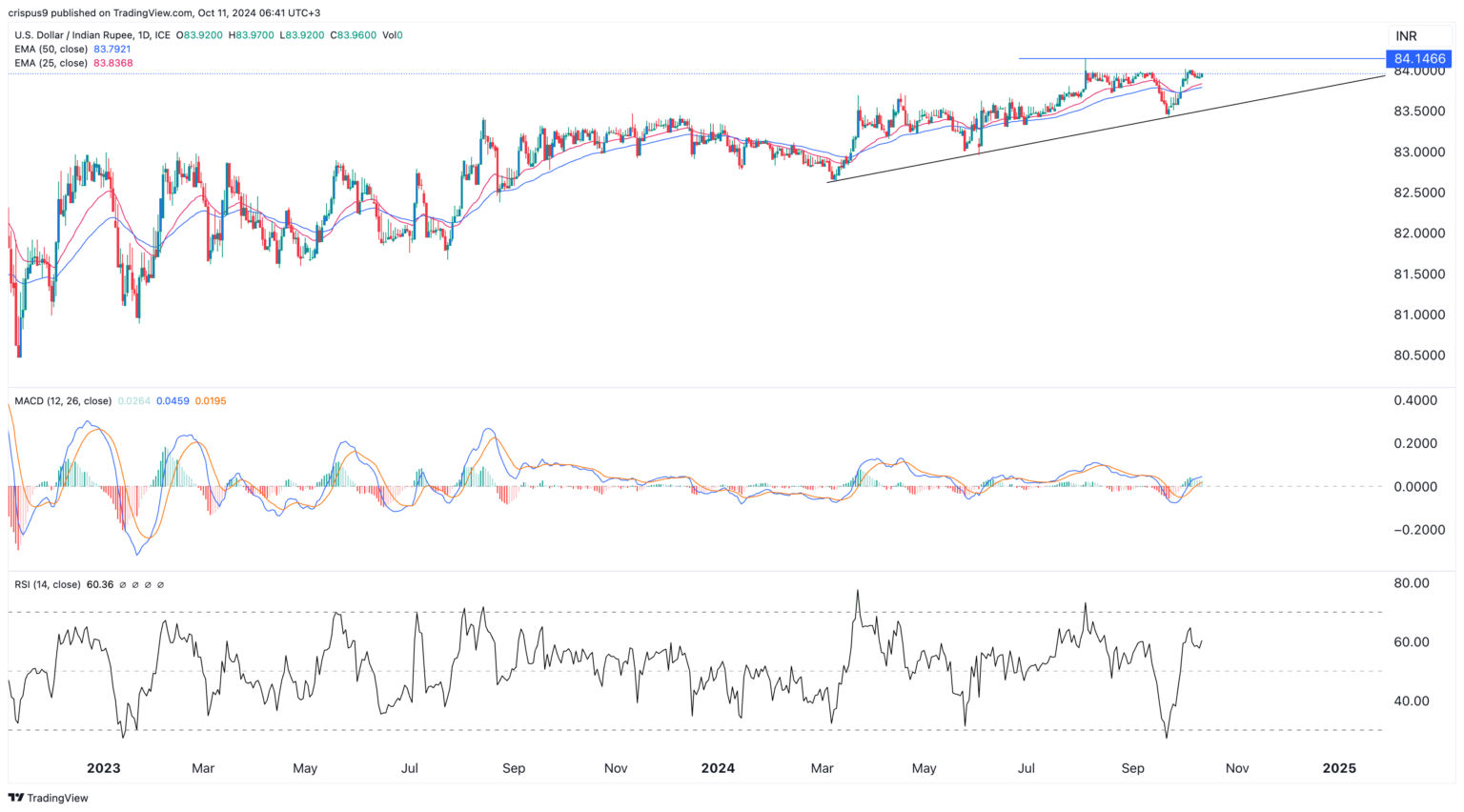Click the 83.0000 value on the price scale
1464x812 pixels.
(x=1420, y=150)
